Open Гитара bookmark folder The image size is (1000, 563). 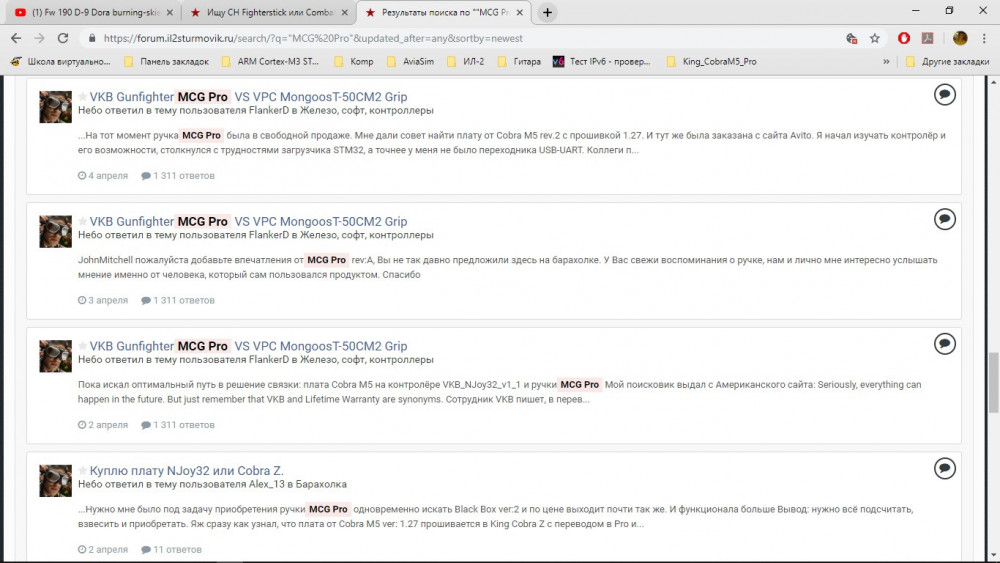click(x=519, y=62)
